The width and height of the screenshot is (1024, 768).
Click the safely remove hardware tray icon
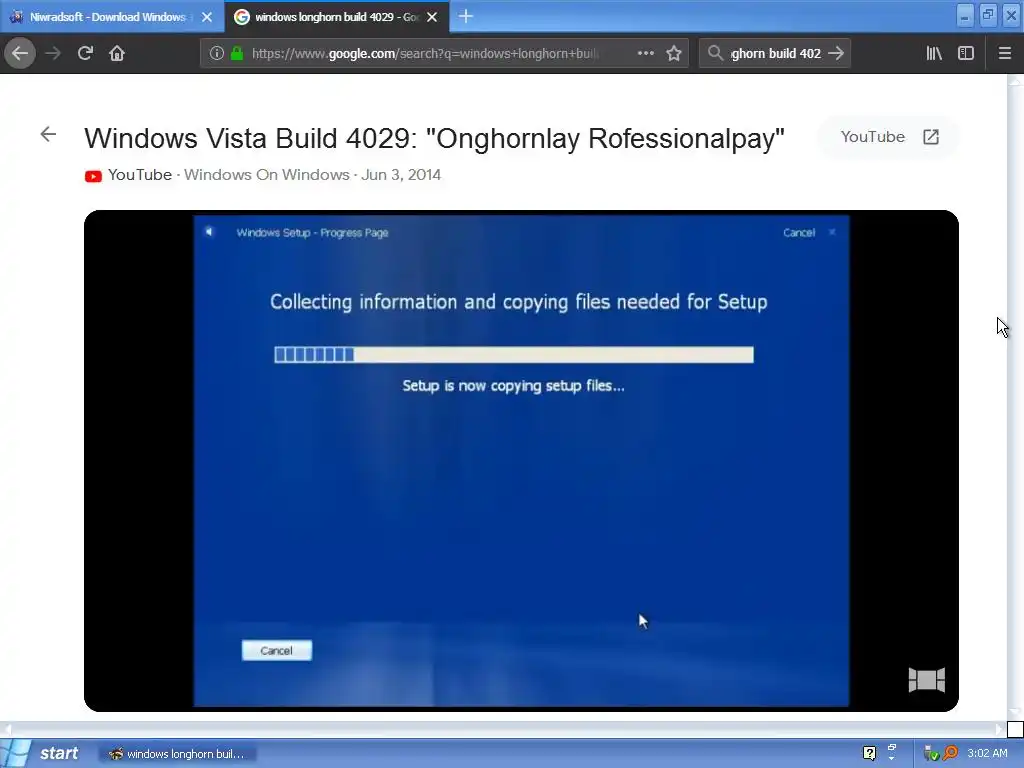(931, 754)
